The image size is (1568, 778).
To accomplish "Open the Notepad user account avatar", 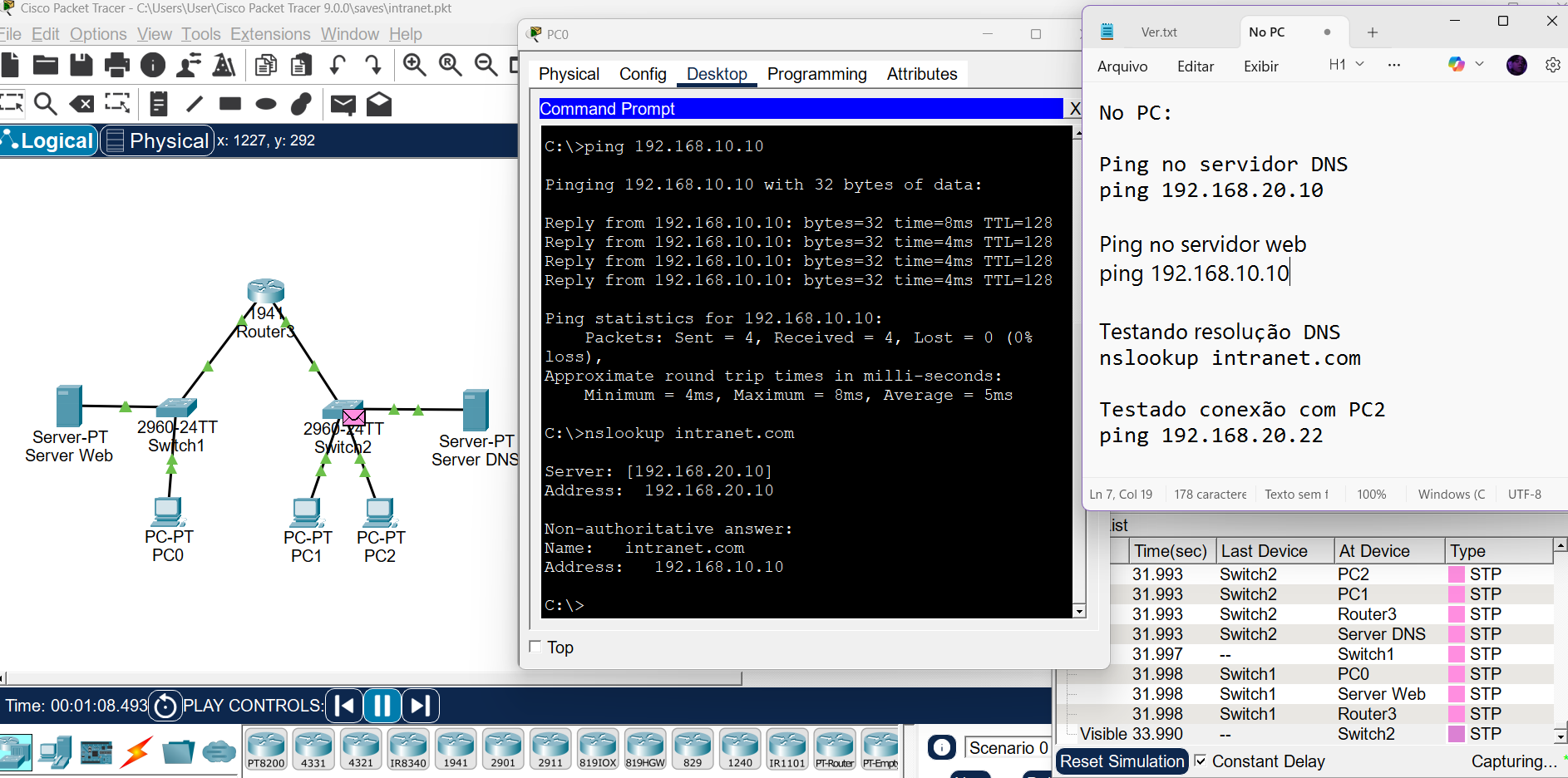I will coord(1516,65).
